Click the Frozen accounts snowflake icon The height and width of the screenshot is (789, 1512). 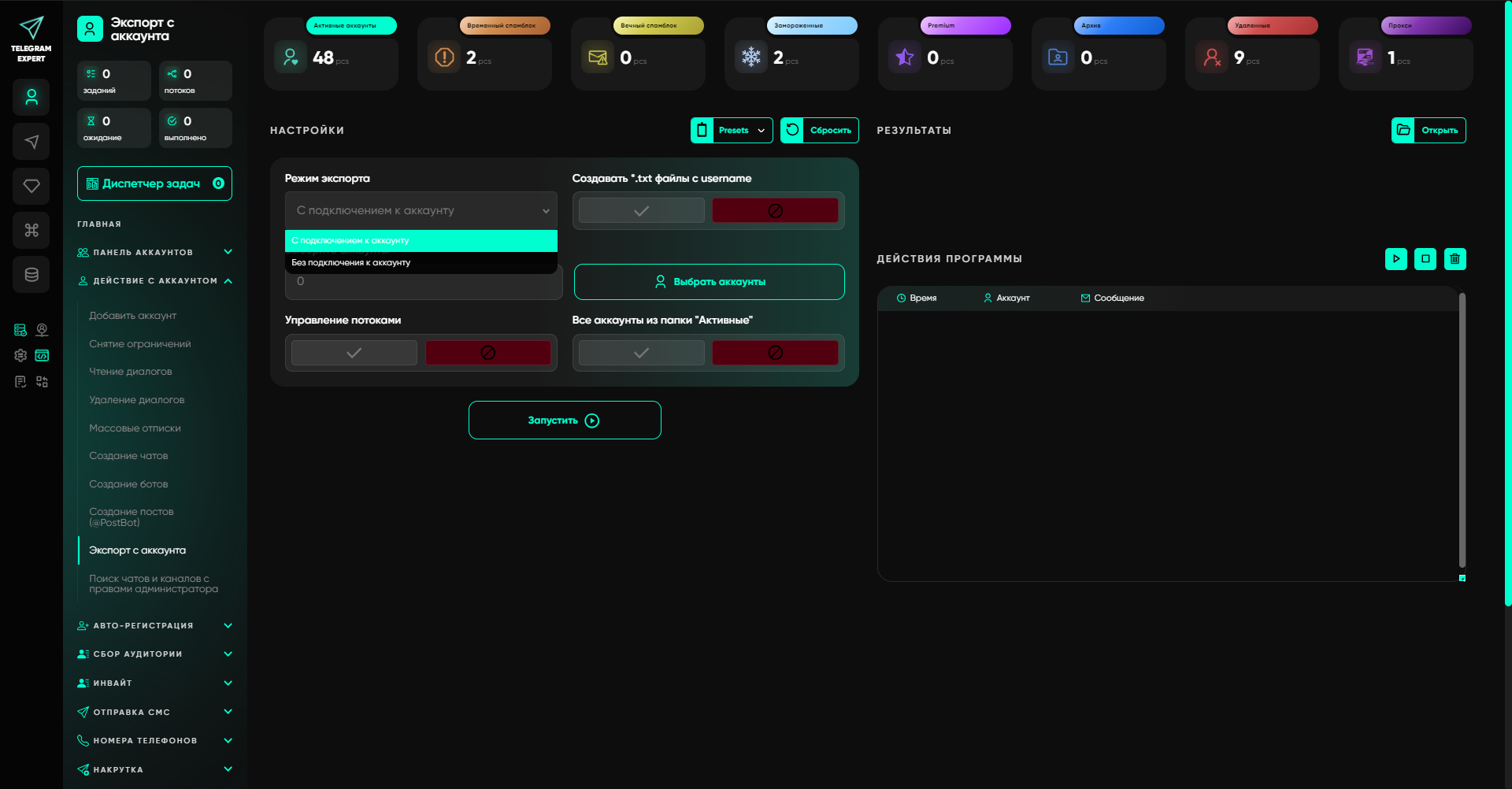[751, 57]
